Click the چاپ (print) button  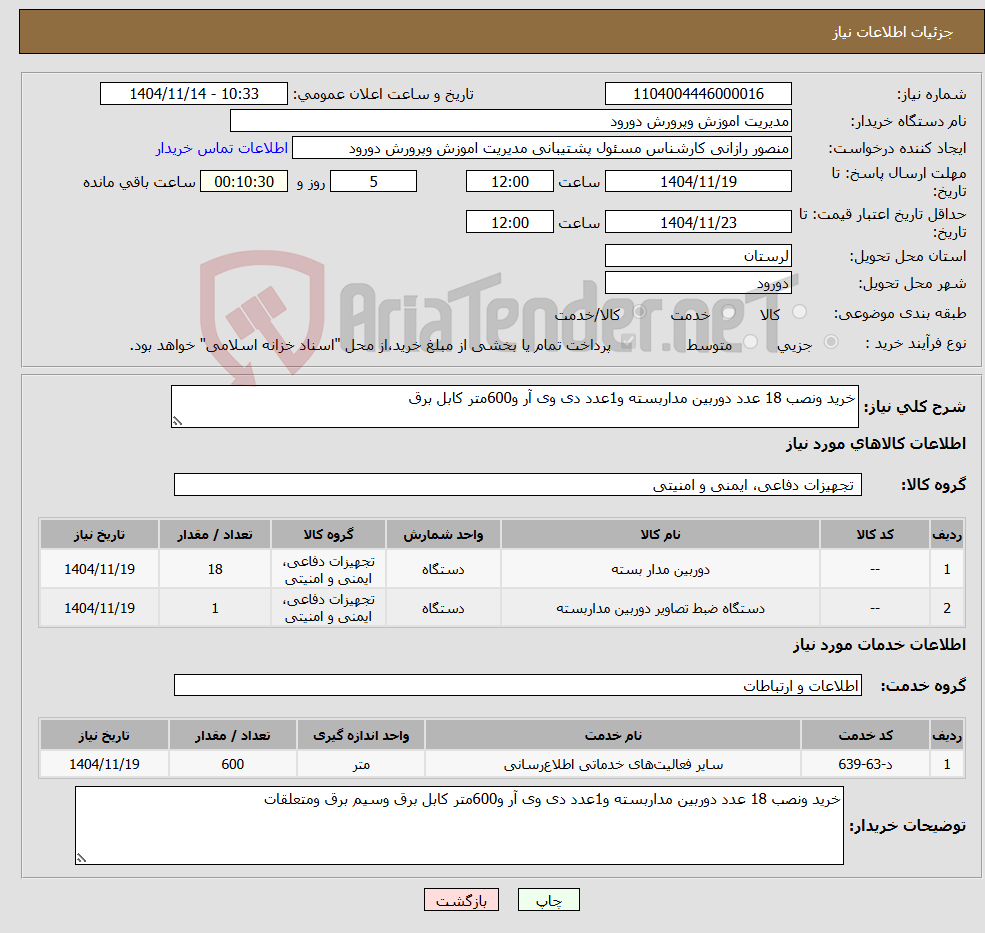548,900
